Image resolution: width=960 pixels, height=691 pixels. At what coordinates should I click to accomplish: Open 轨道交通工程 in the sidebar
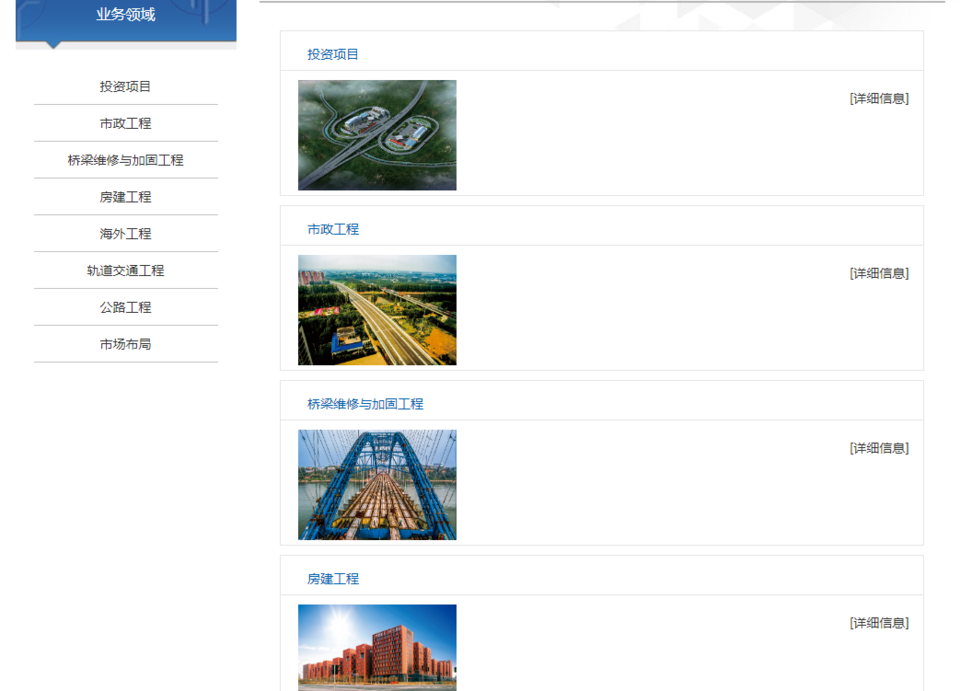click(126, 270)
